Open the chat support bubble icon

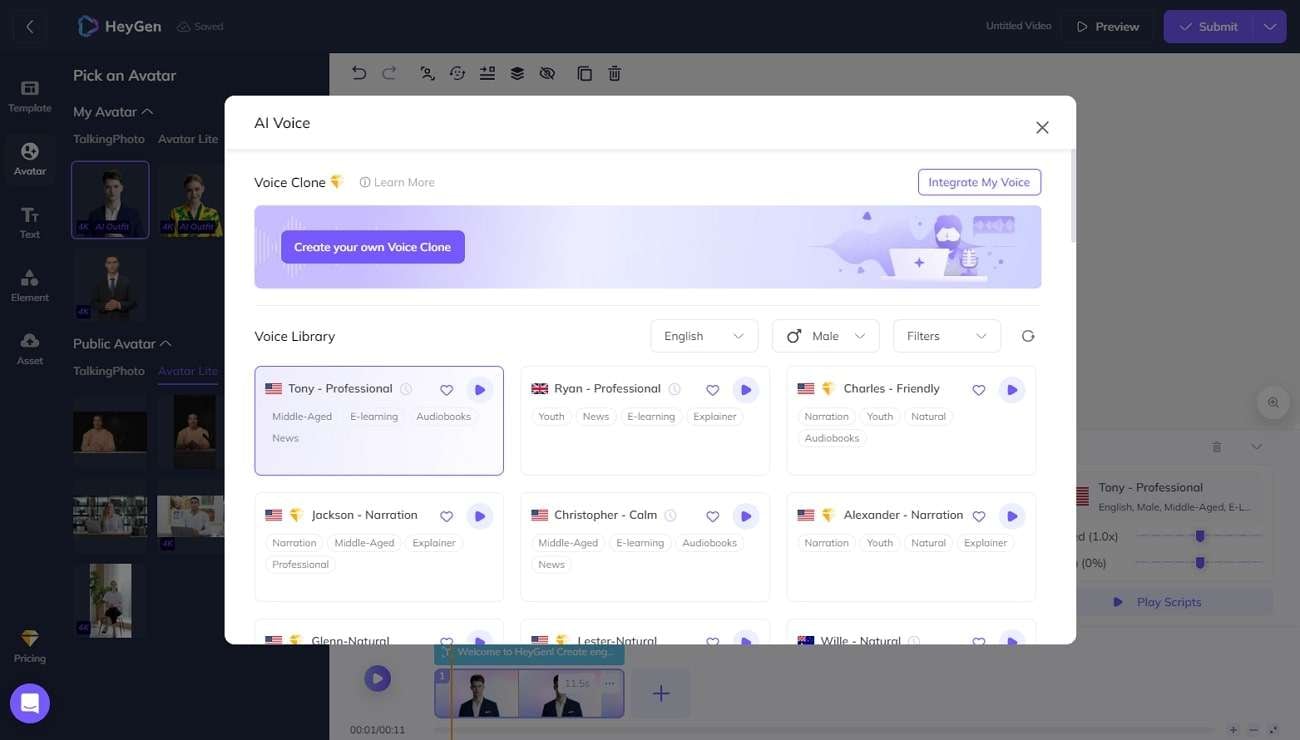click(x=30, y=703)
